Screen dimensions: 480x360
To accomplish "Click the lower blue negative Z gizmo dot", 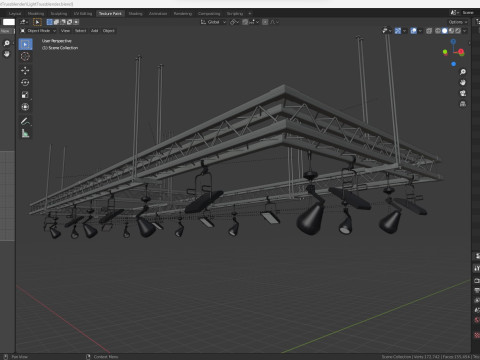I will click(x=453, y=64).
